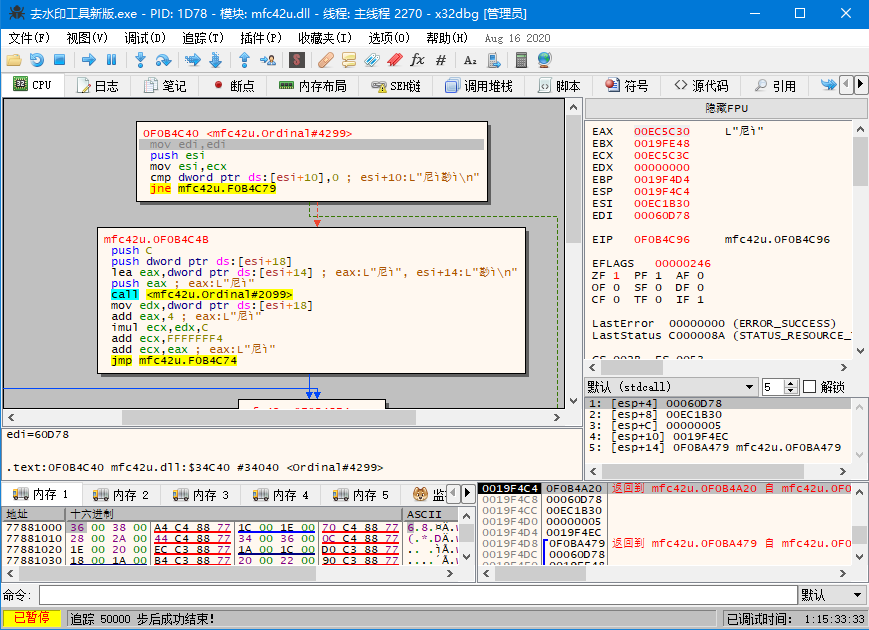869x630 pixels.
Task: Switch to the 日志 tab
Action: coord(98,86)
